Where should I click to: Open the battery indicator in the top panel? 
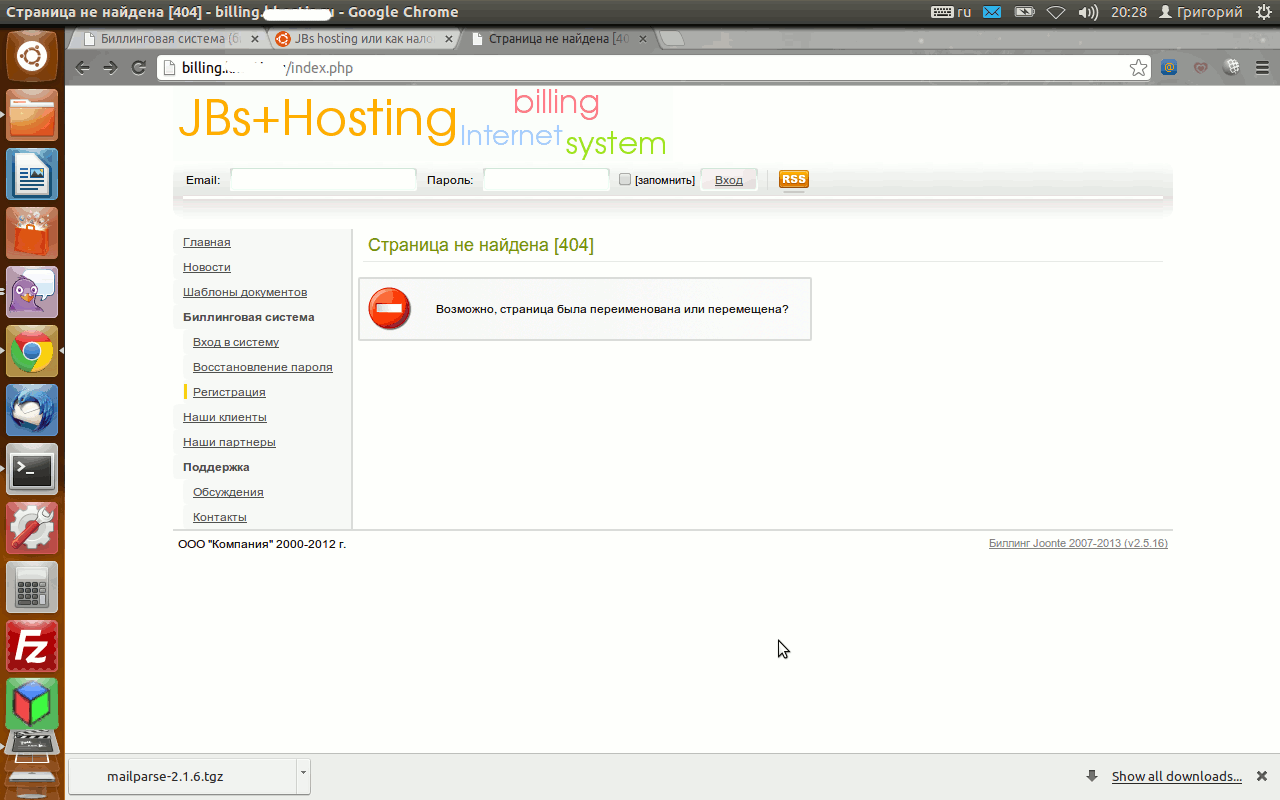click(x=1024, y=12)
